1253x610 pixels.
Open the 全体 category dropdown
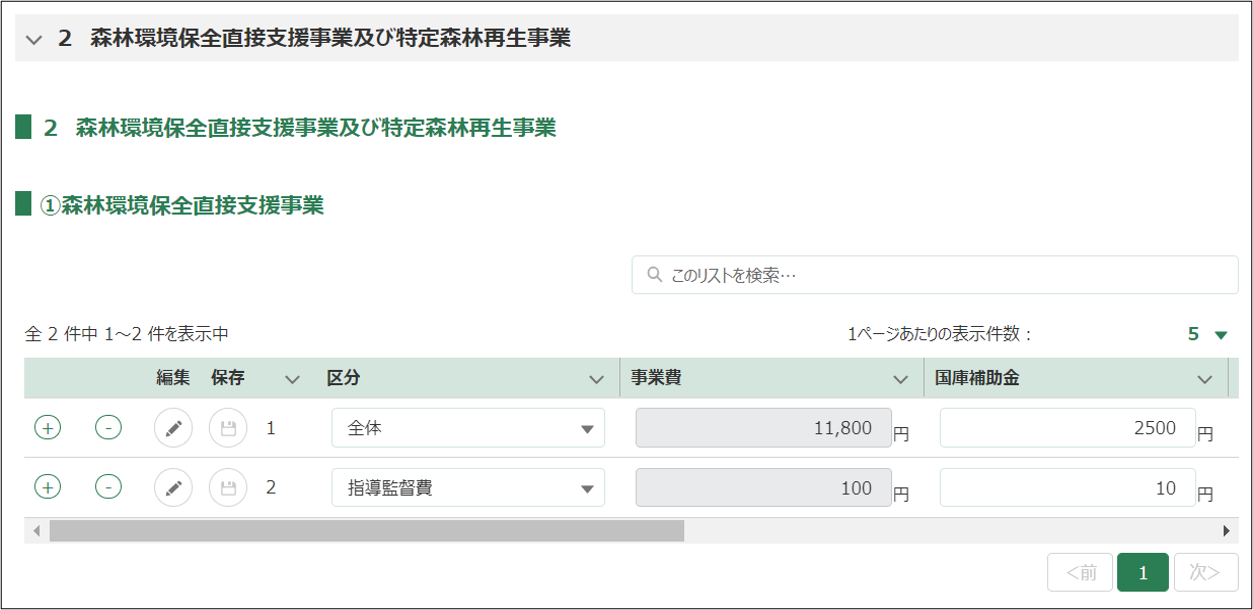pyautogui.click(x=468, y=428)
